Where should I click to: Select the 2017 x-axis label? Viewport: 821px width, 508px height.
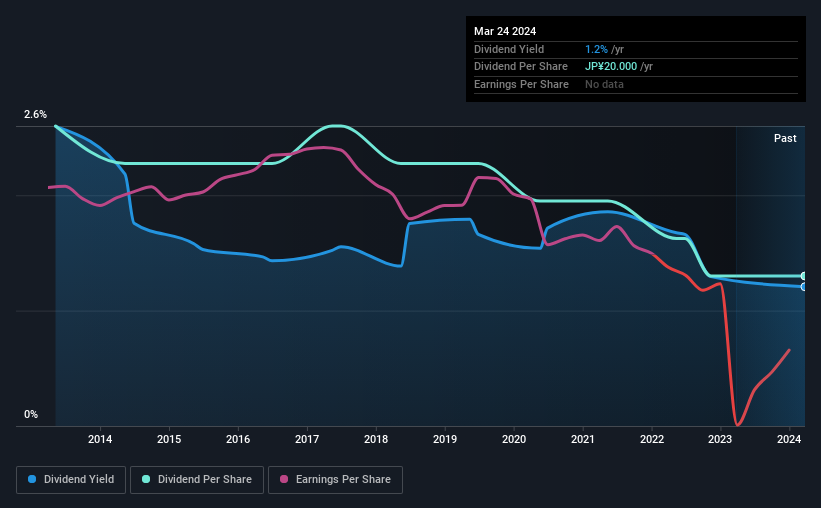pos(307,439)
